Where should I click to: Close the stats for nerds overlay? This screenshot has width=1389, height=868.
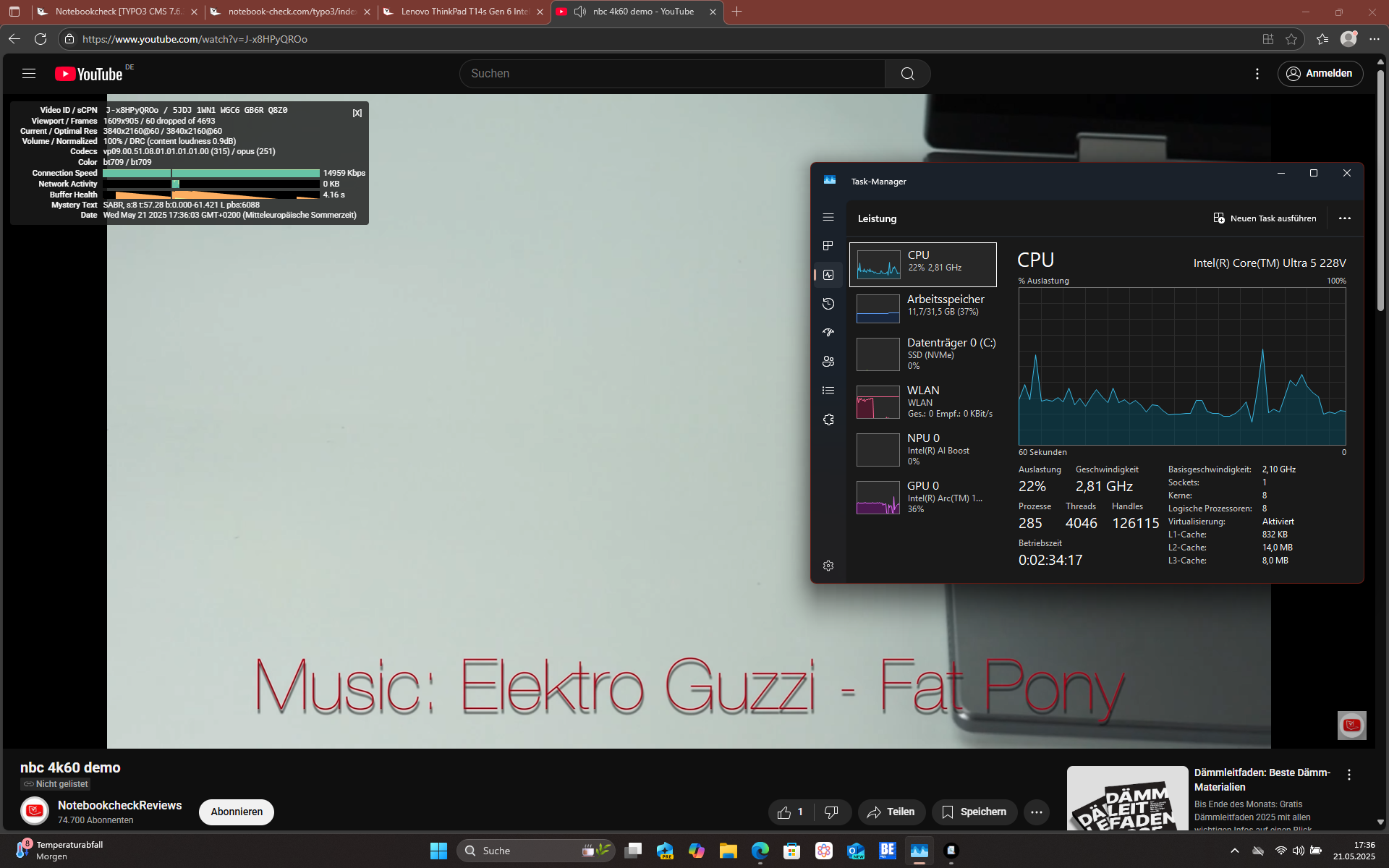(x=357, y=113)
